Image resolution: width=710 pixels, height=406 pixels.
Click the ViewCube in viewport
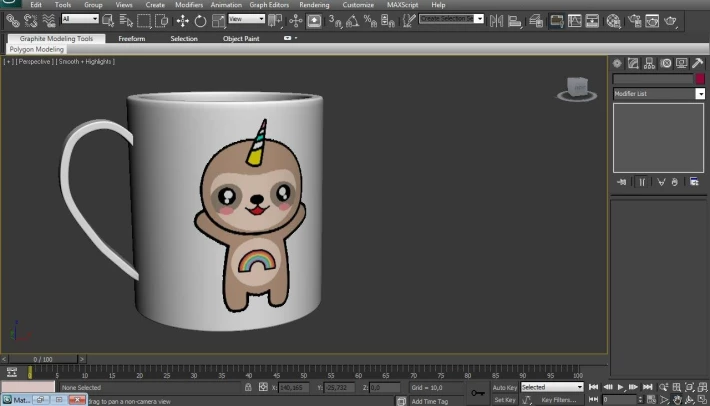coord(577,89)
